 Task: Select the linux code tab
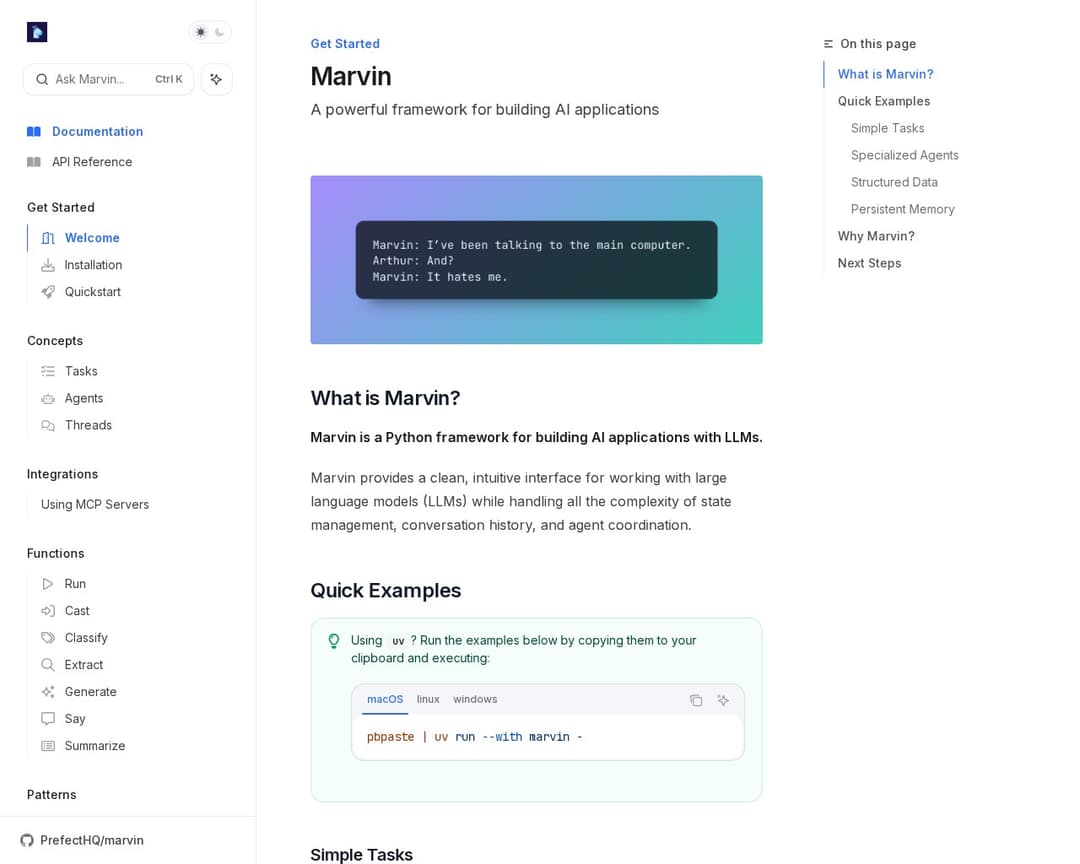428,699
